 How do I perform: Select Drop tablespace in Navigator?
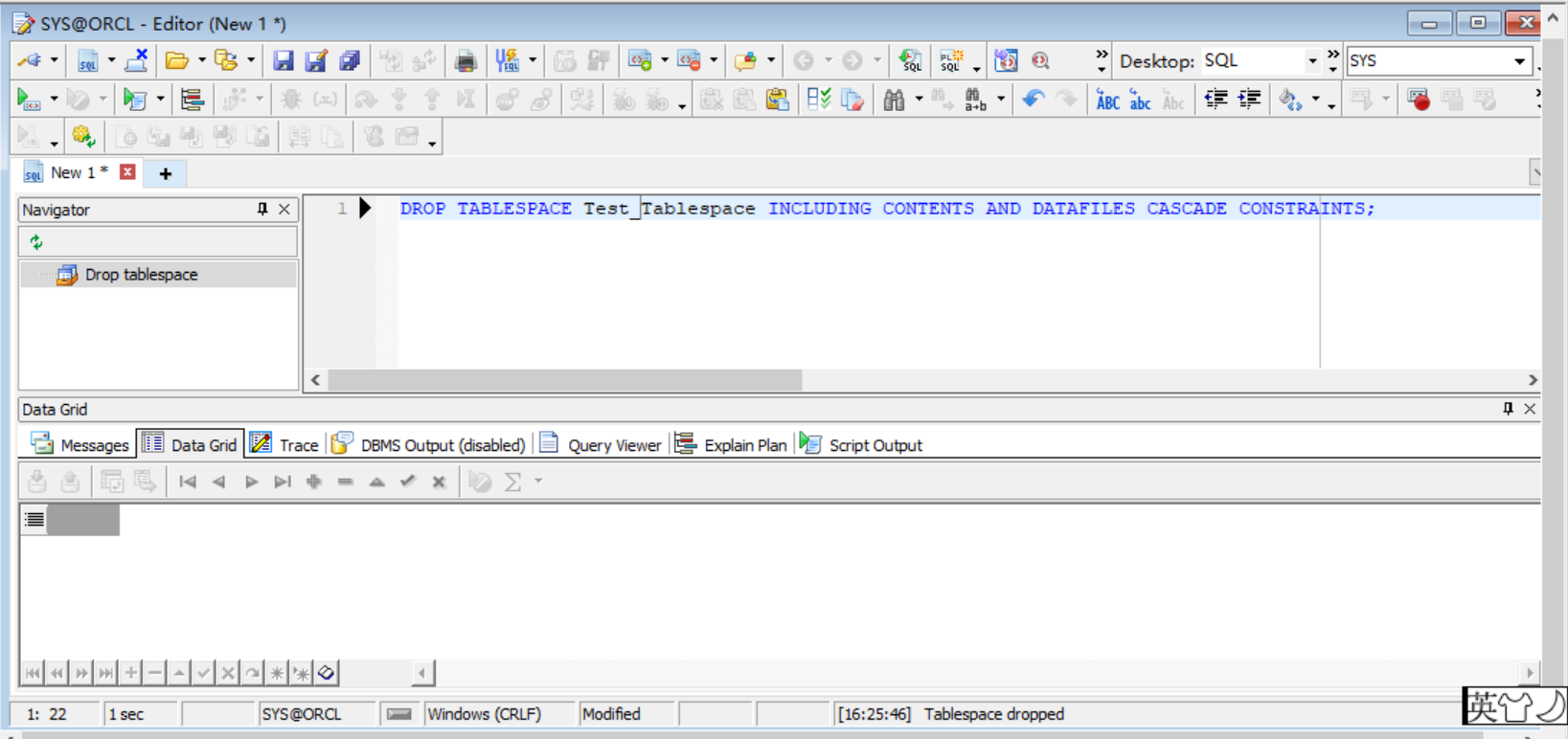141,275
